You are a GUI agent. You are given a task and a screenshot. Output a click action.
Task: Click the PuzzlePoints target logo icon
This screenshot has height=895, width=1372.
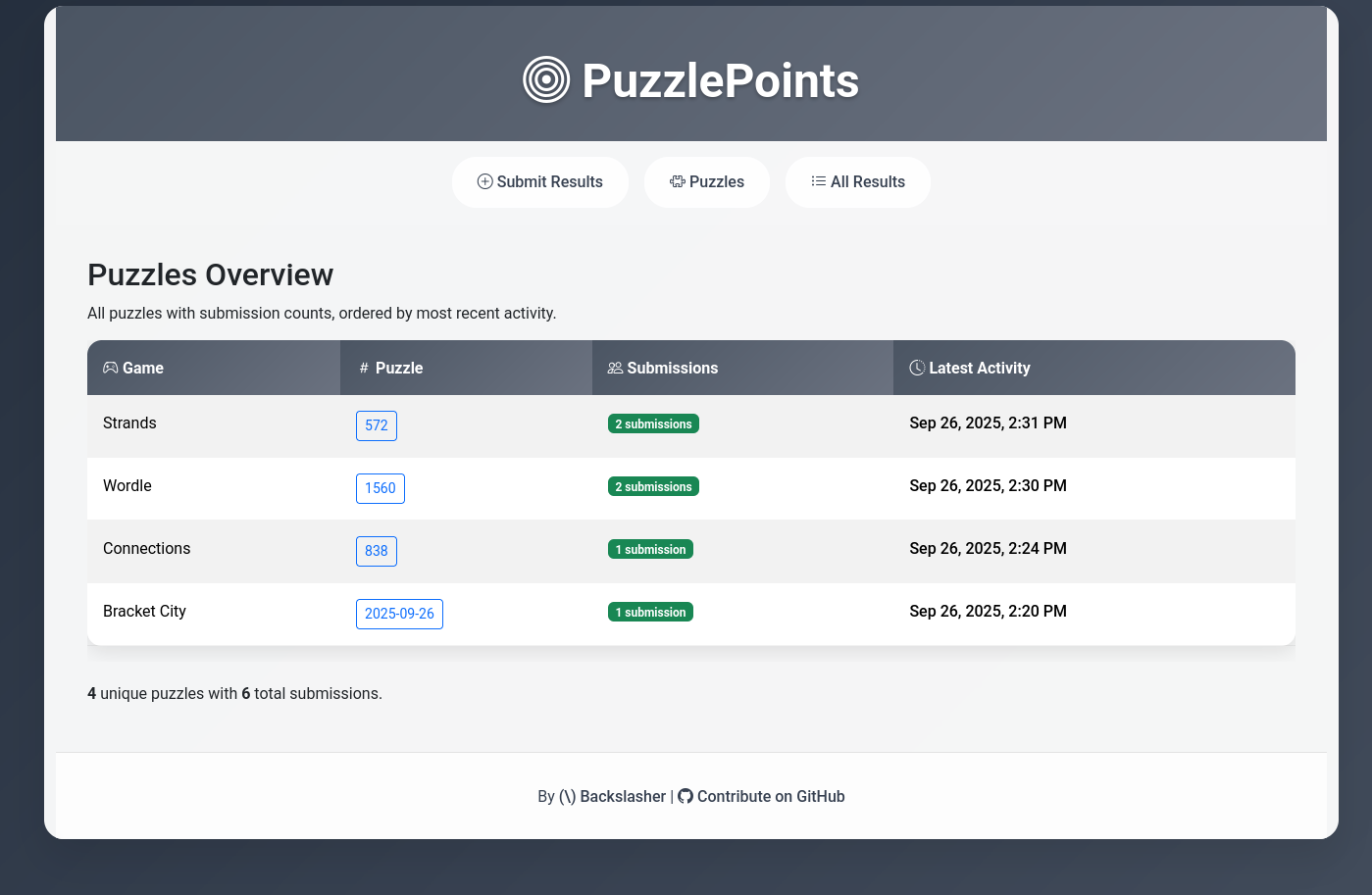point(546,79)
